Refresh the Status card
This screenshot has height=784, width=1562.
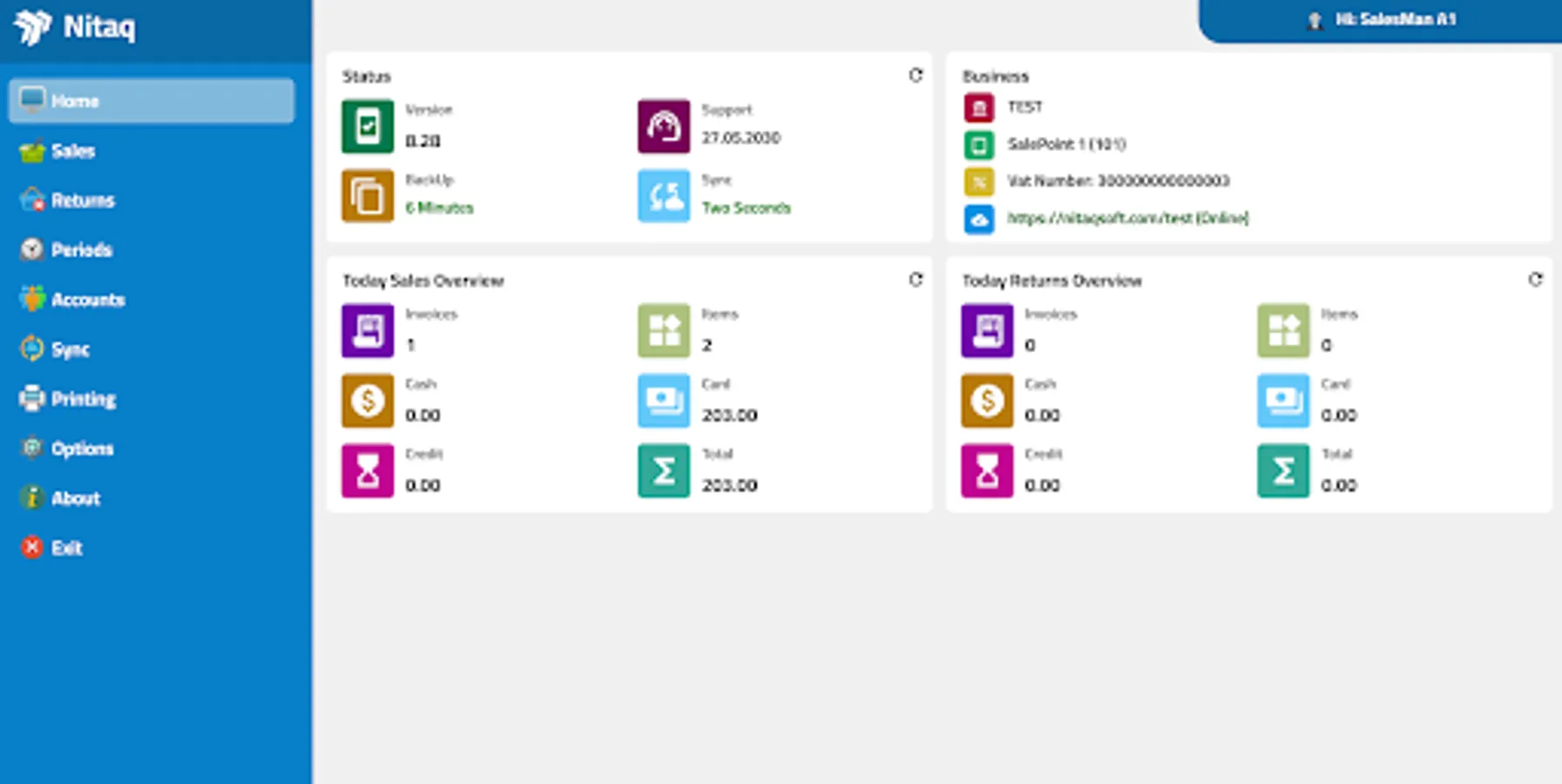916,76
